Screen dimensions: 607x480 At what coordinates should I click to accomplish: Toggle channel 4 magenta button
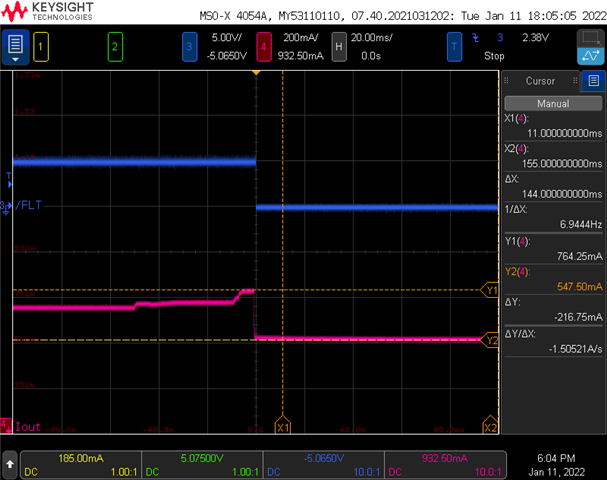pos(264,47)
